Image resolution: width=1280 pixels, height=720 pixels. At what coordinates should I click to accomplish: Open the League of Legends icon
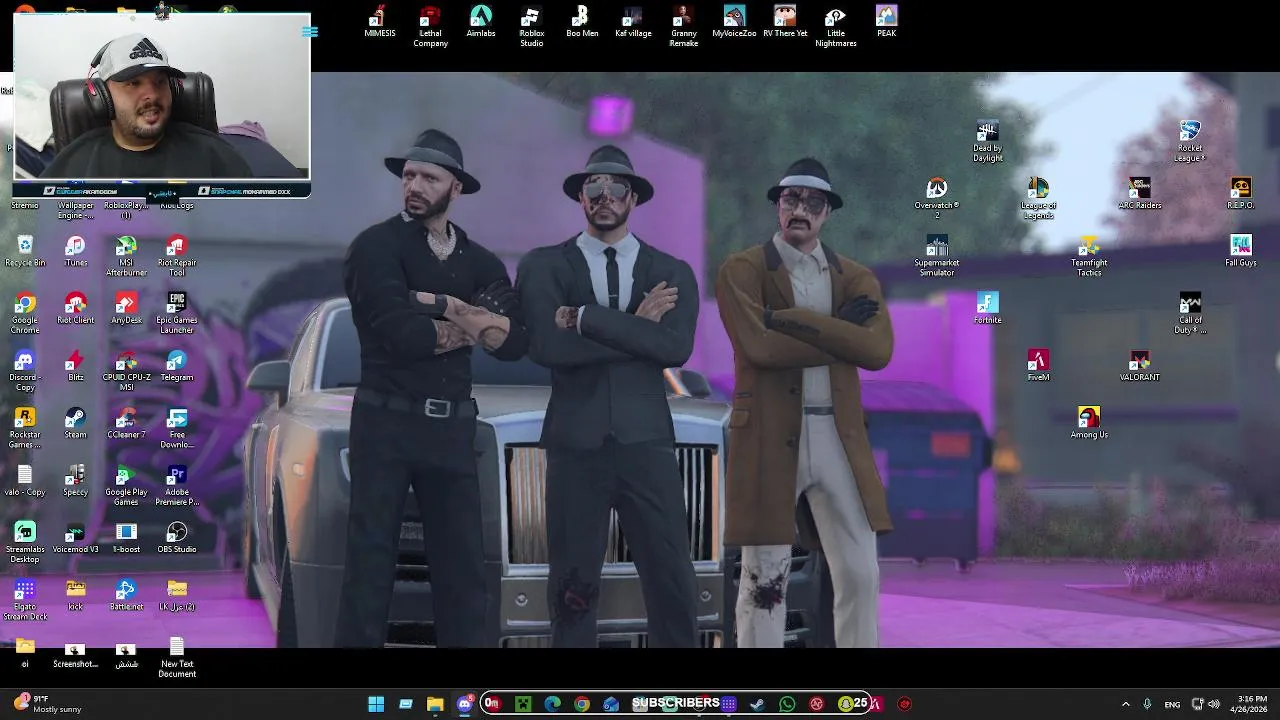click(1038, 199)
